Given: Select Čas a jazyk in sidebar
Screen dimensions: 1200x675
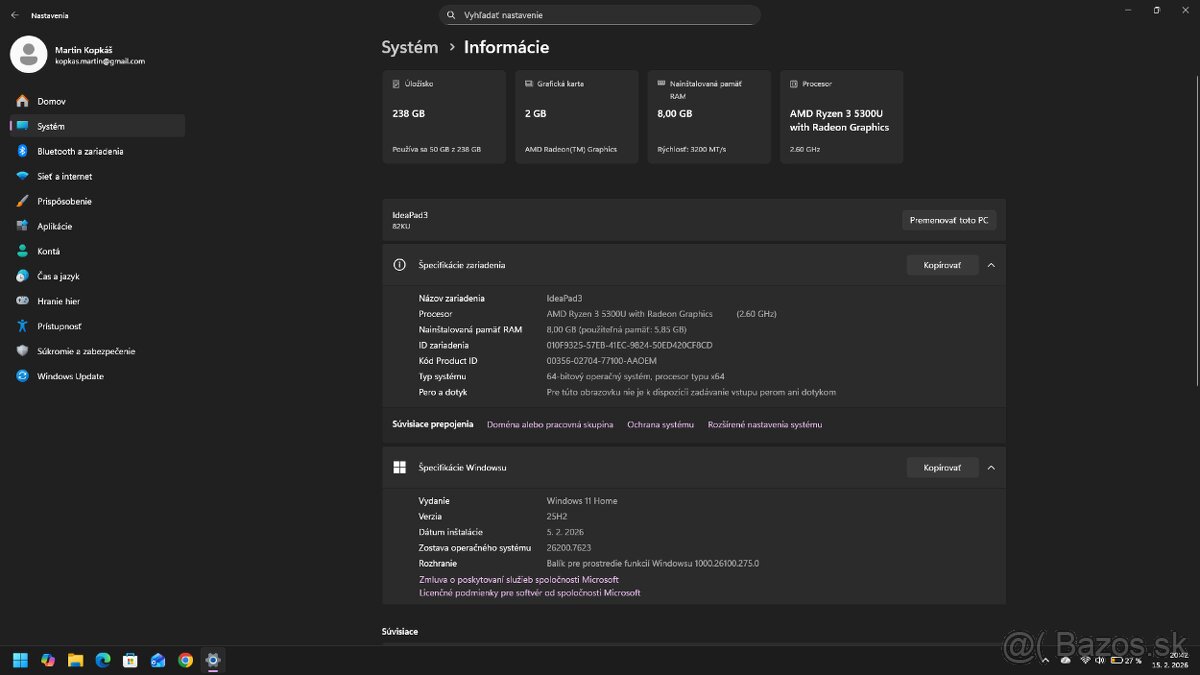Looking at the screenshot, I should [x=58, y=276].
